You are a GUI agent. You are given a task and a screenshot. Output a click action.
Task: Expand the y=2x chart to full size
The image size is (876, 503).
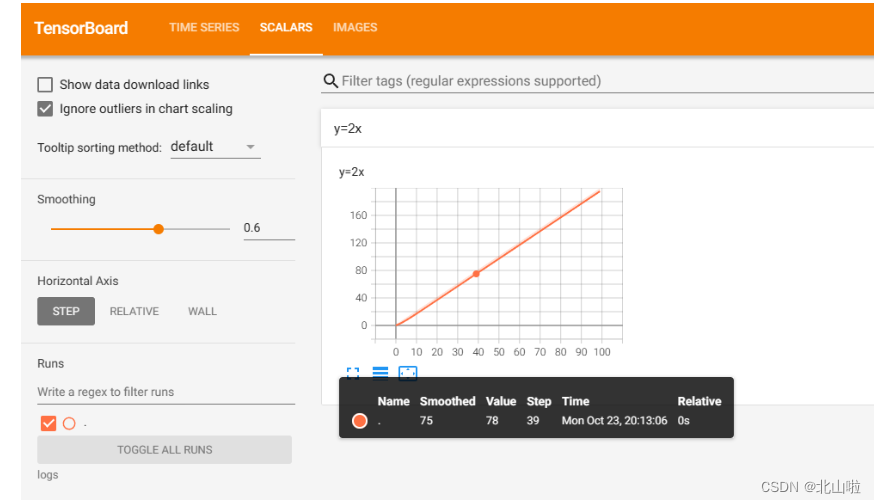pyautogui.click(x=353, y=373)
